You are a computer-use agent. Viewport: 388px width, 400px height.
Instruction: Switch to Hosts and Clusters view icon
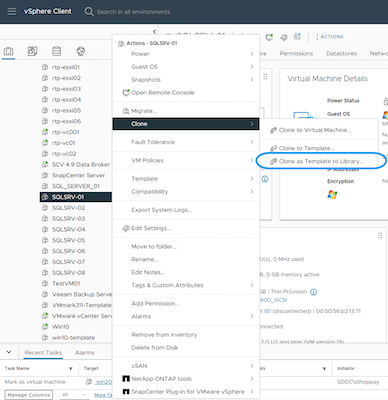click(8, 51)
